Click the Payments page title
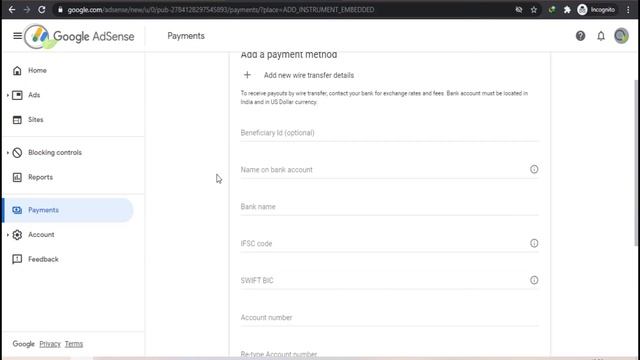 pyautogui.click(x=186, y=36)
